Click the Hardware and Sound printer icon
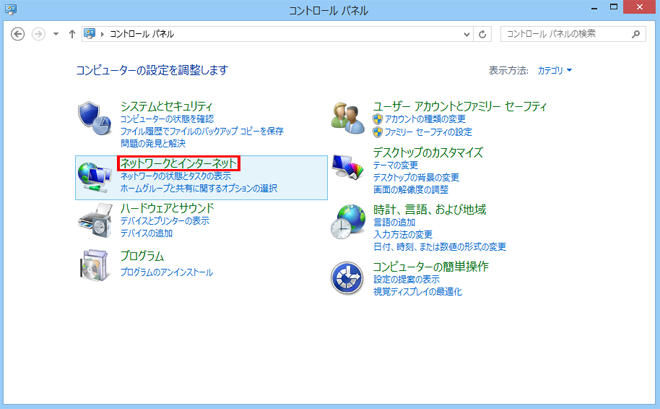 (95, 220)
